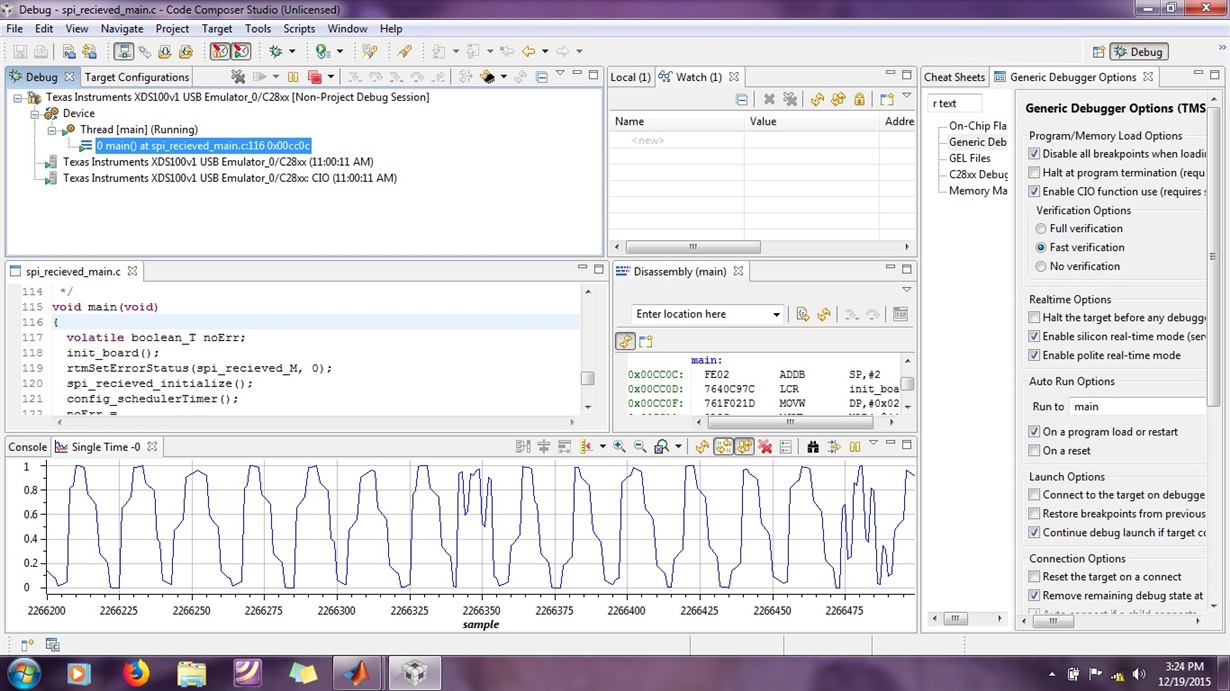The width and height of the screenshot is (1230, 691).
Task: Click the binoculars find icon in graph toolbar
Action: [813, 447]
